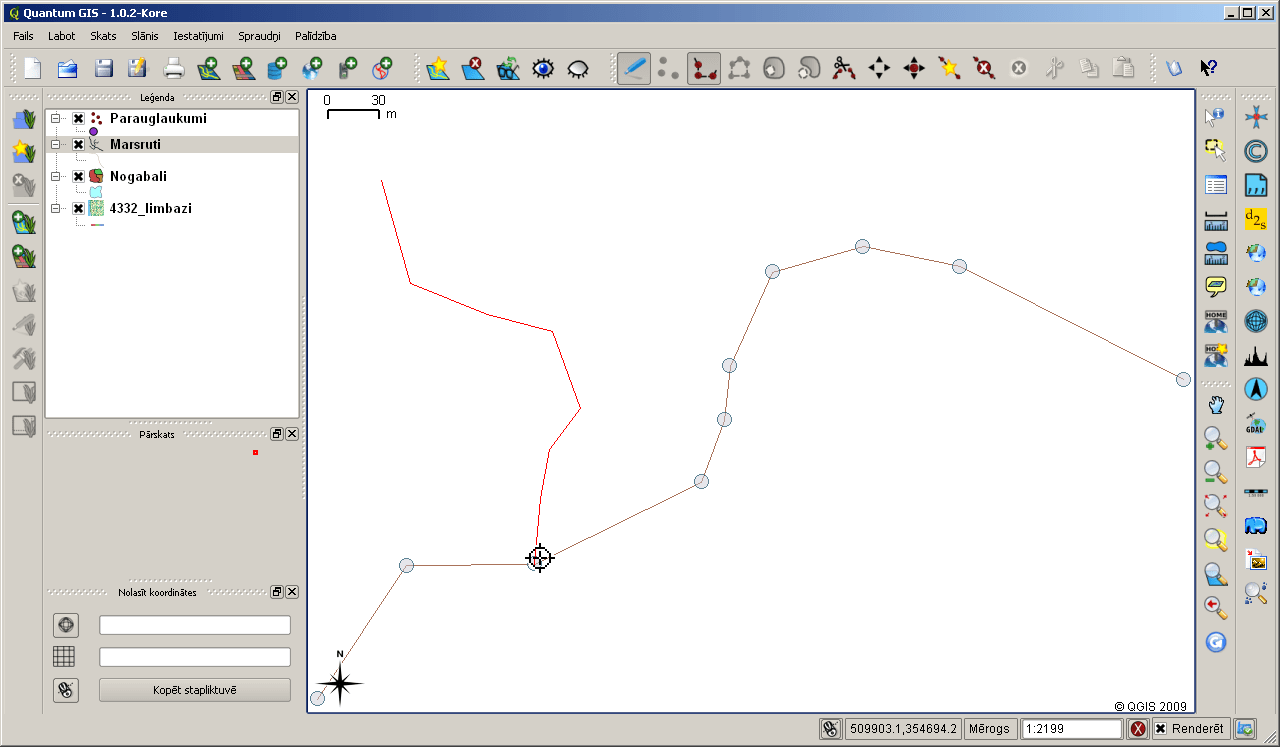Refresh the map with blue circular icon
This screenshot has width=1280, height=747.
[1215, 642]
